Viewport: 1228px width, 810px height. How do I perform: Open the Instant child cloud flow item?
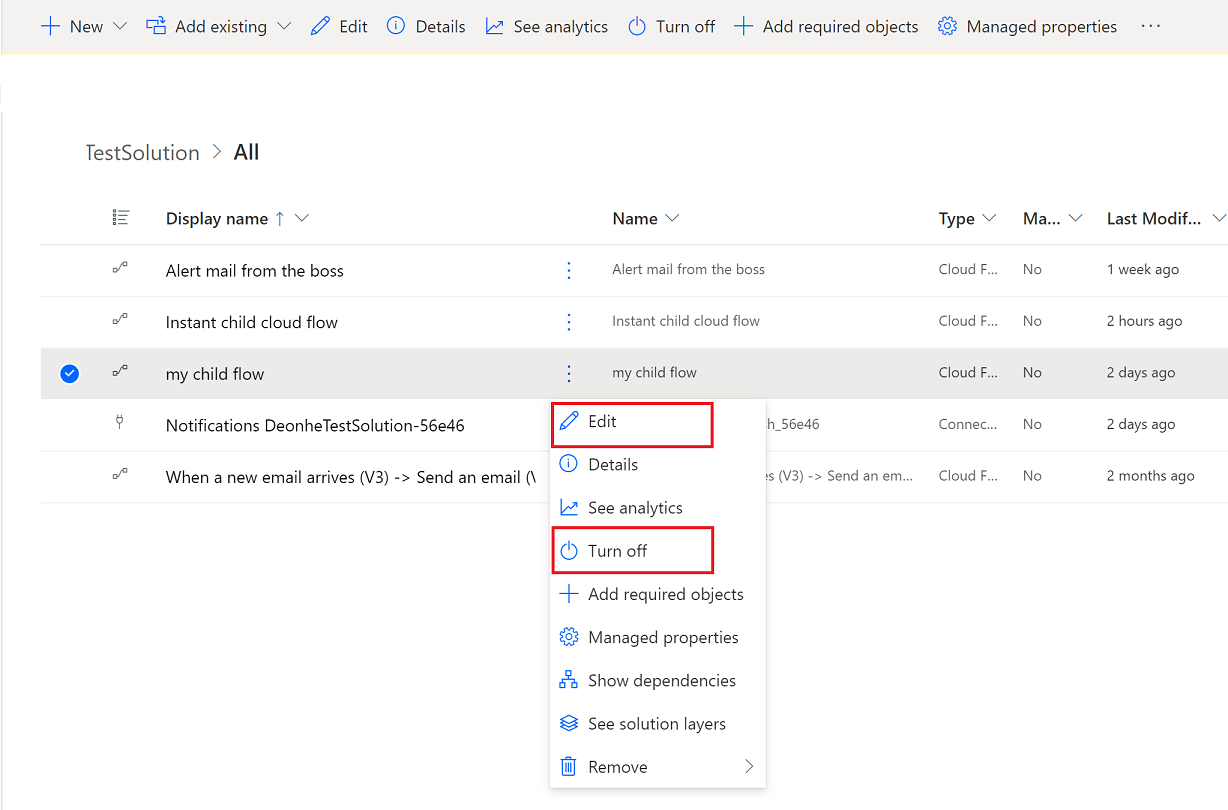coord(252,322)
